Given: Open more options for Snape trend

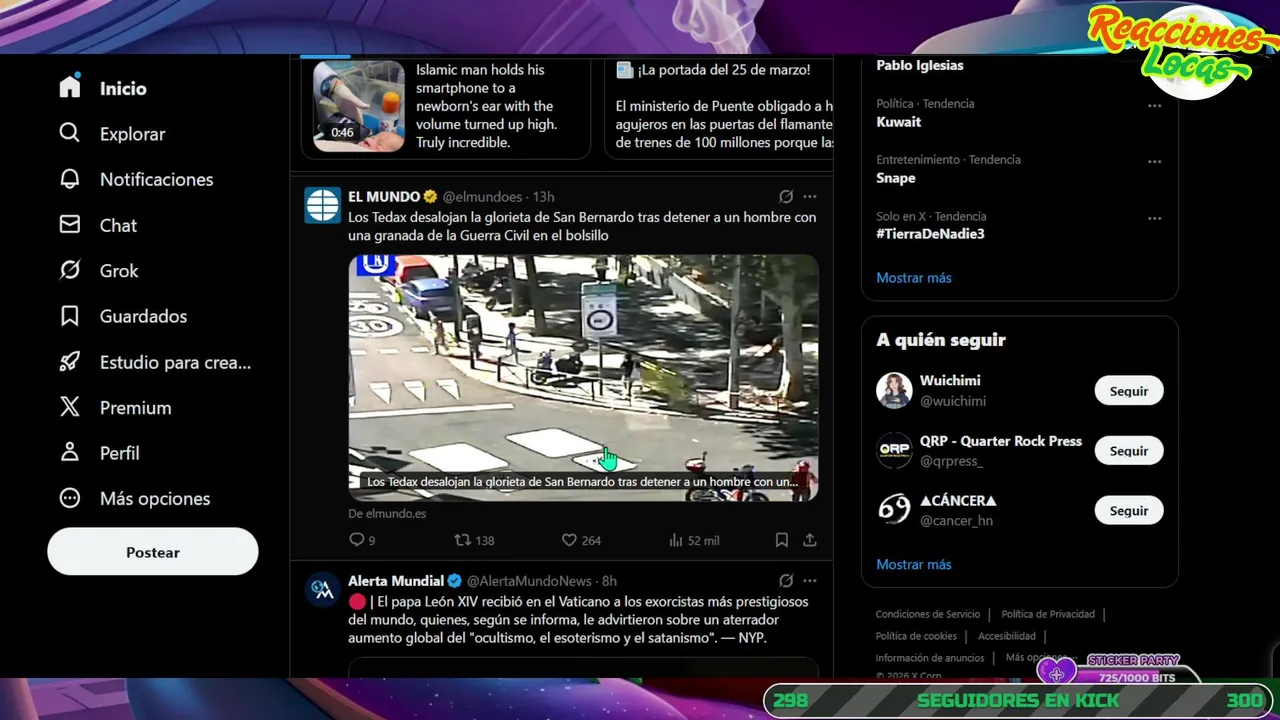Looking at the screenshot, I should point(1155,162).
